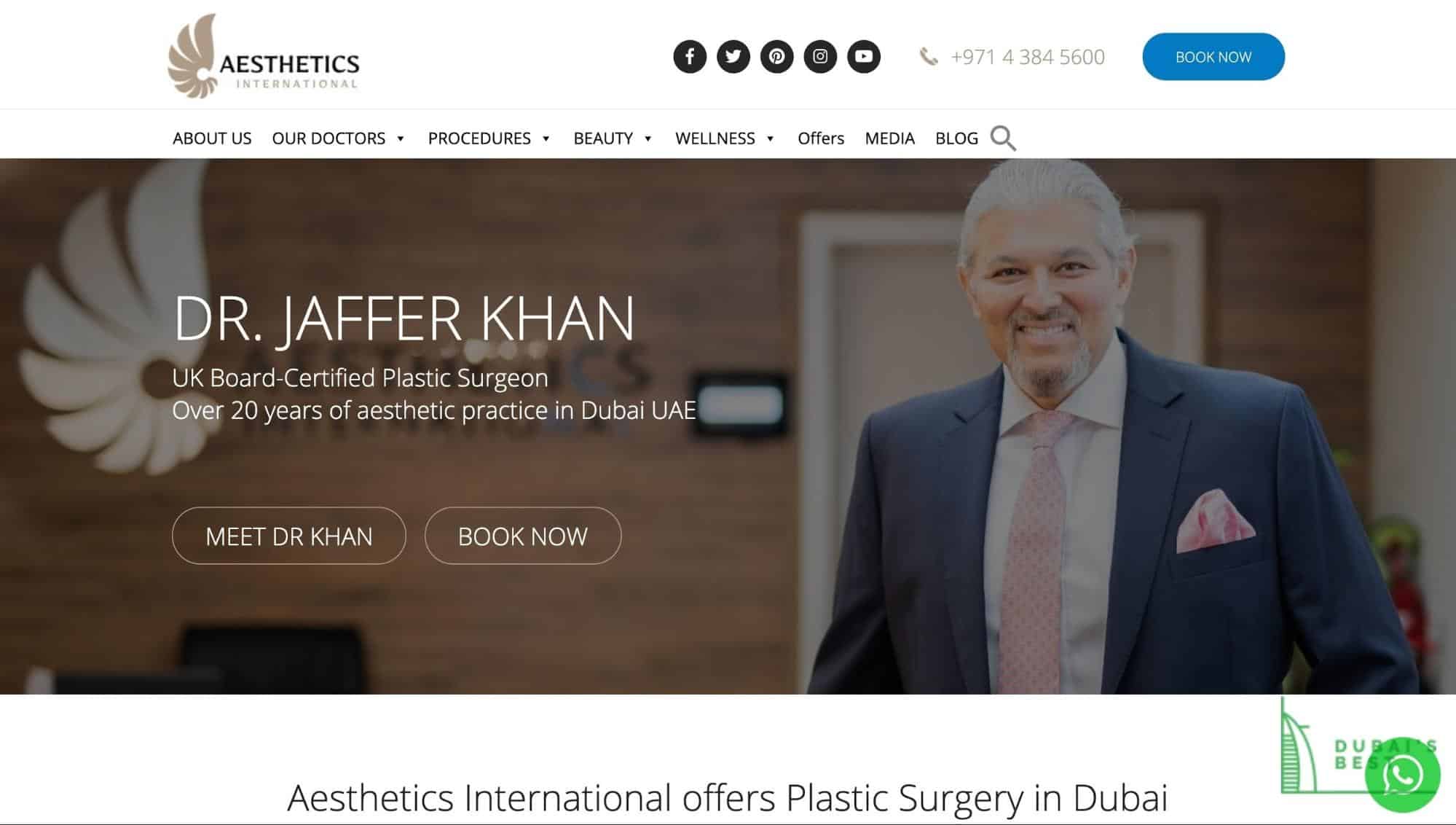
Task: Click the Aesthetics International logo
Action: [264, 57]
